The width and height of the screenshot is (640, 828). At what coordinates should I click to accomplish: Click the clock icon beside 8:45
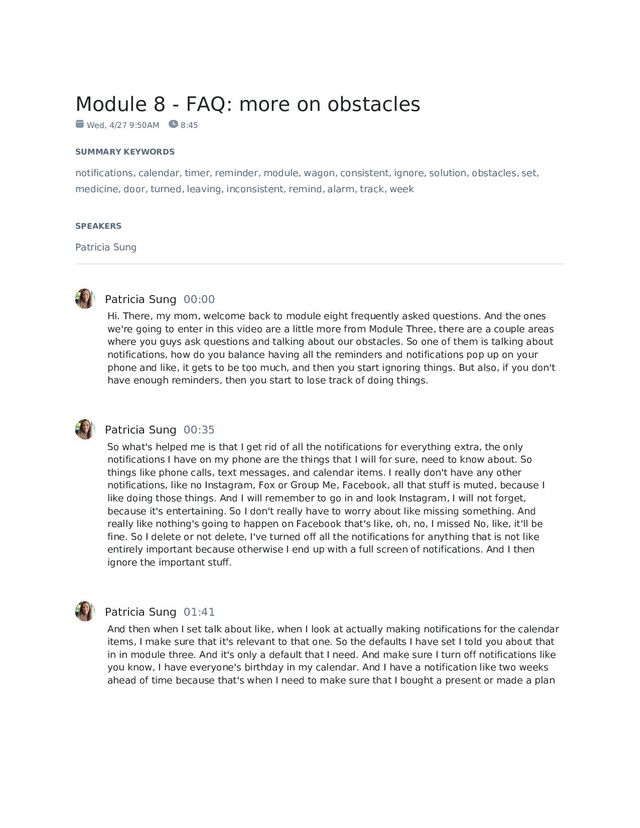pyautogui.click(x=173, y=124)
